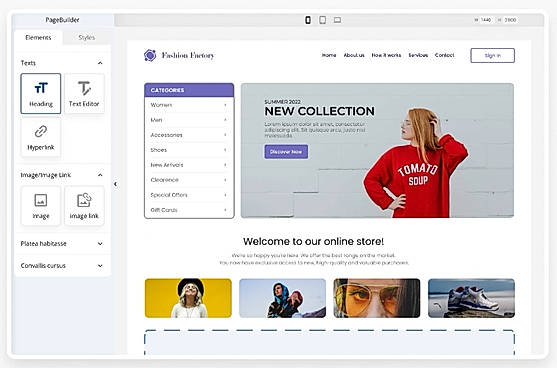The height and width of the screenshot is (368, 557).
Task: Open Contact navigation item
Action: pyautogui.click(x=444, y=55)
